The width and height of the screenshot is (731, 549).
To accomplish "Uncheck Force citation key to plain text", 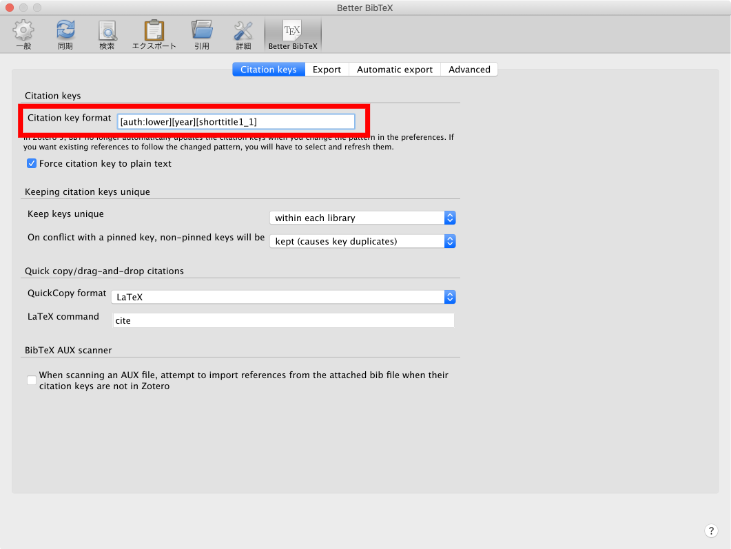I will click(x=32, y=163).
